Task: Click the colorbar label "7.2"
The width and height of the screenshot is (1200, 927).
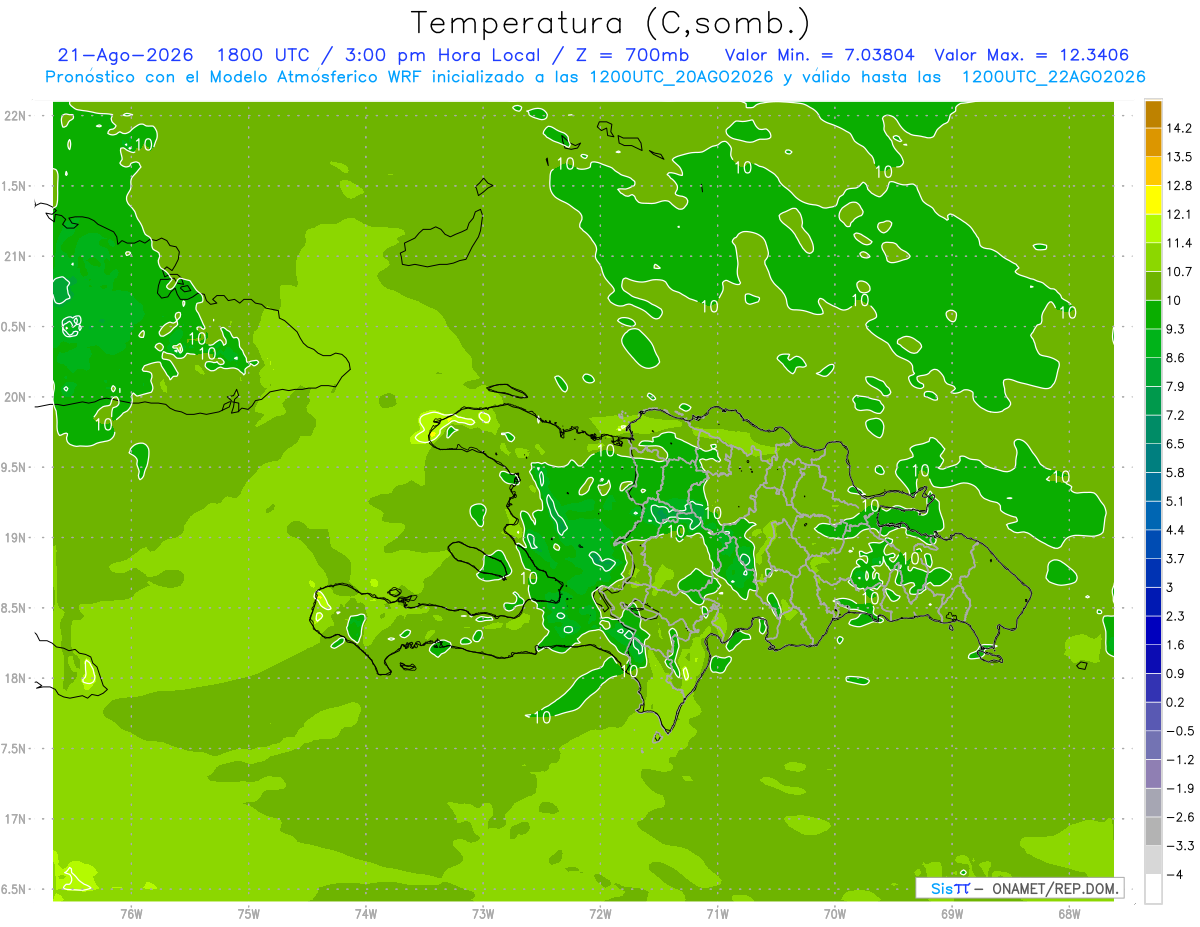Action: pos(1176,415)
